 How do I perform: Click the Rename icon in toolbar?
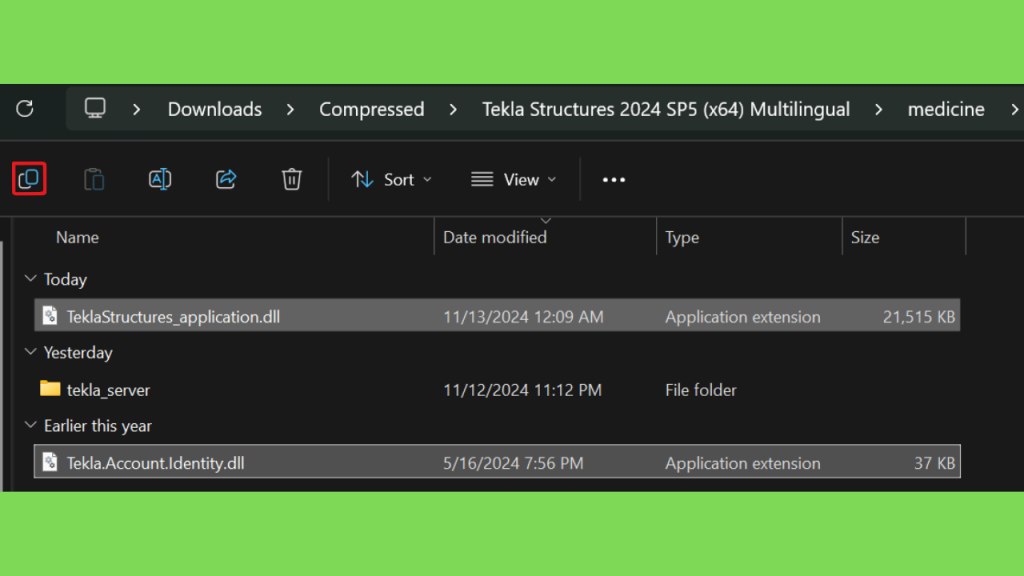pos(160,179)
